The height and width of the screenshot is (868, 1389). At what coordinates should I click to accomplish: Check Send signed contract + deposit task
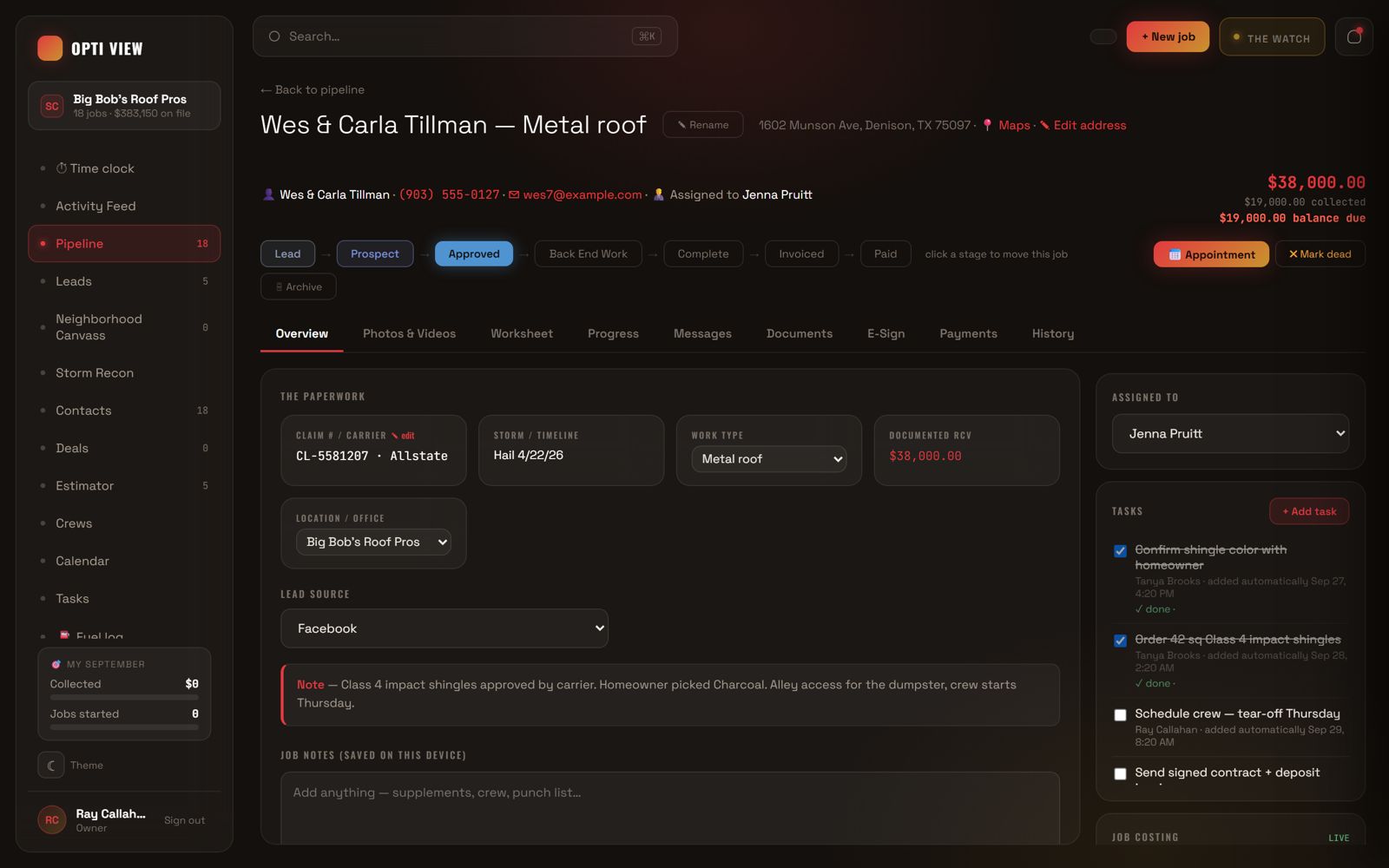tap(1120, 773)
